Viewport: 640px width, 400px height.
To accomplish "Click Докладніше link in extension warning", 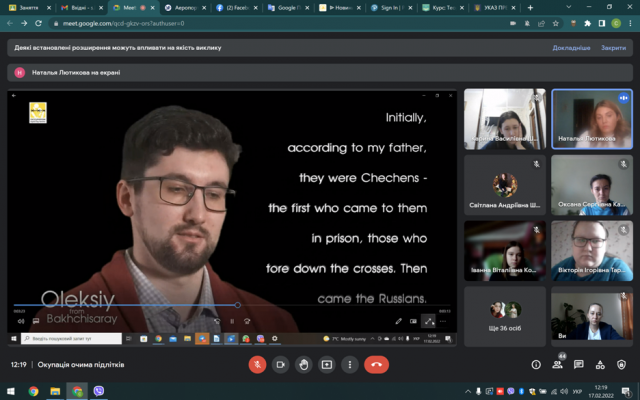I will click(x=571, y=48).
